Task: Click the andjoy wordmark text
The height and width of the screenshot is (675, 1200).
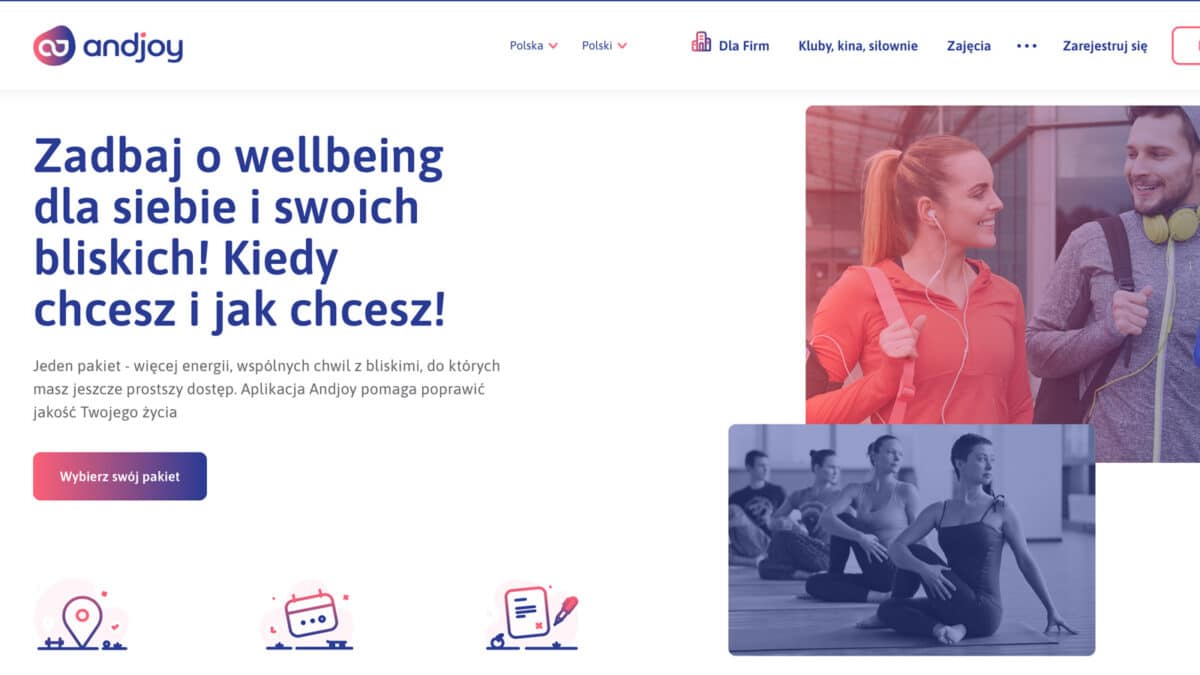Action: point(133,46)
